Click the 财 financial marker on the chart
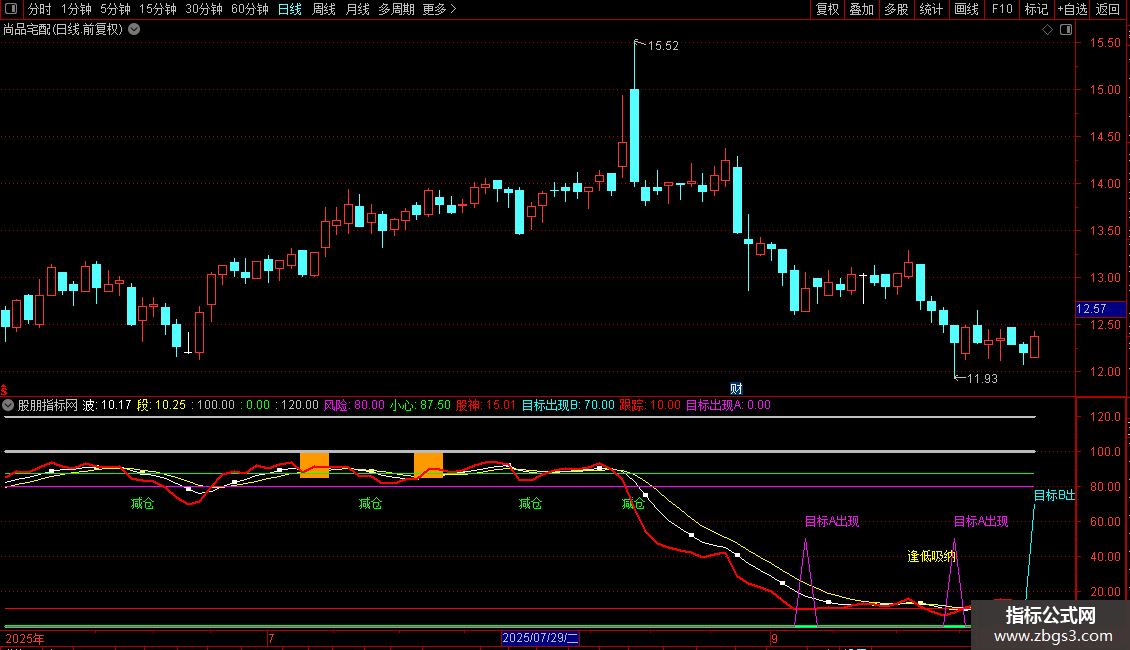Image resolution: width=1130 pixels, height=650 pixels. [x=736, y=388]
